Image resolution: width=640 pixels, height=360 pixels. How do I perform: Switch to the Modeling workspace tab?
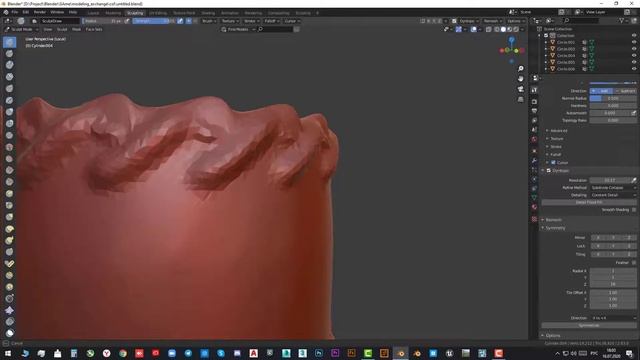click(113, 13)
